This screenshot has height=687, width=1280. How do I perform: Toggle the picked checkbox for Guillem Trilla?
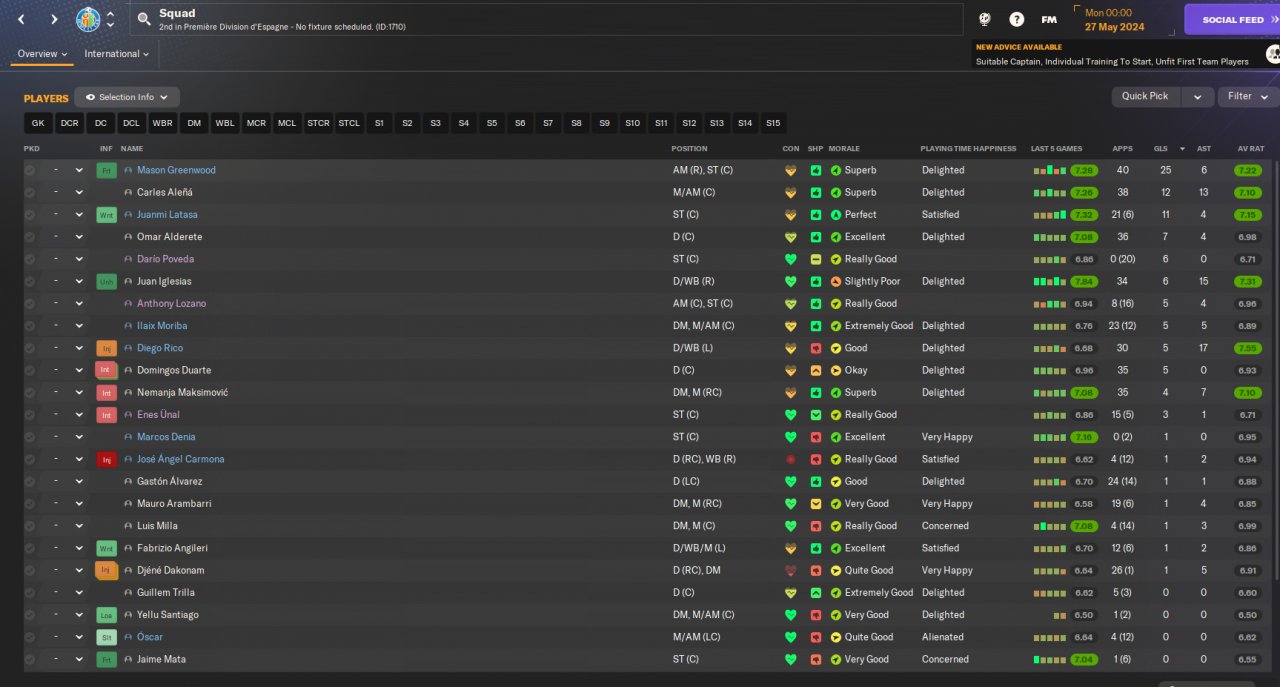30,592
